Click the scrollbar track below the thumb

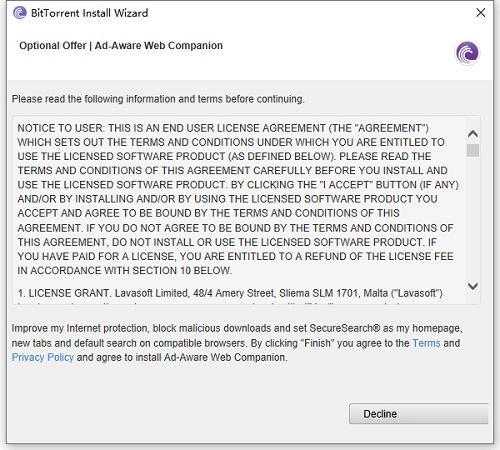[473, 218]
